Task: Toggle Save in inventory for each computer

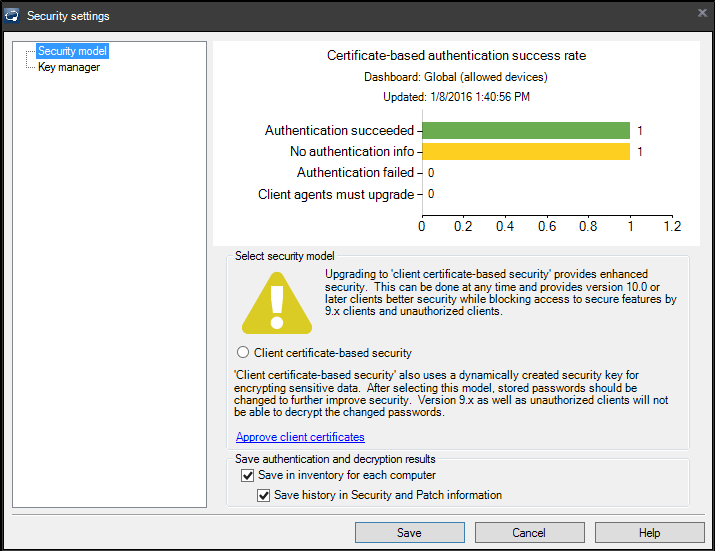Action: coord(248,476)
